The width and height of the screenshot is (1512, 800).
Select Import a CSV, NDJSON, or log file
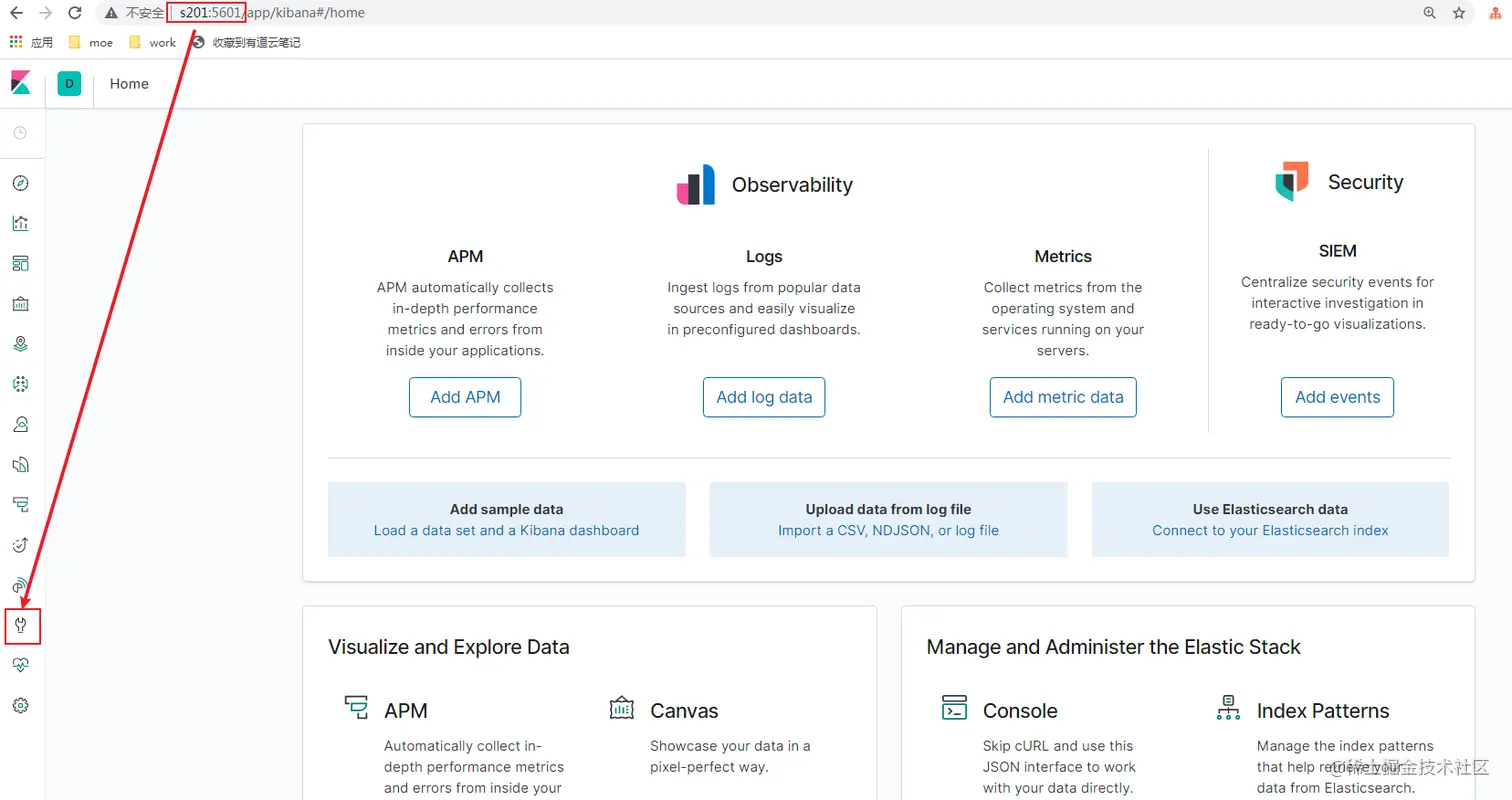tap(888, 531)
